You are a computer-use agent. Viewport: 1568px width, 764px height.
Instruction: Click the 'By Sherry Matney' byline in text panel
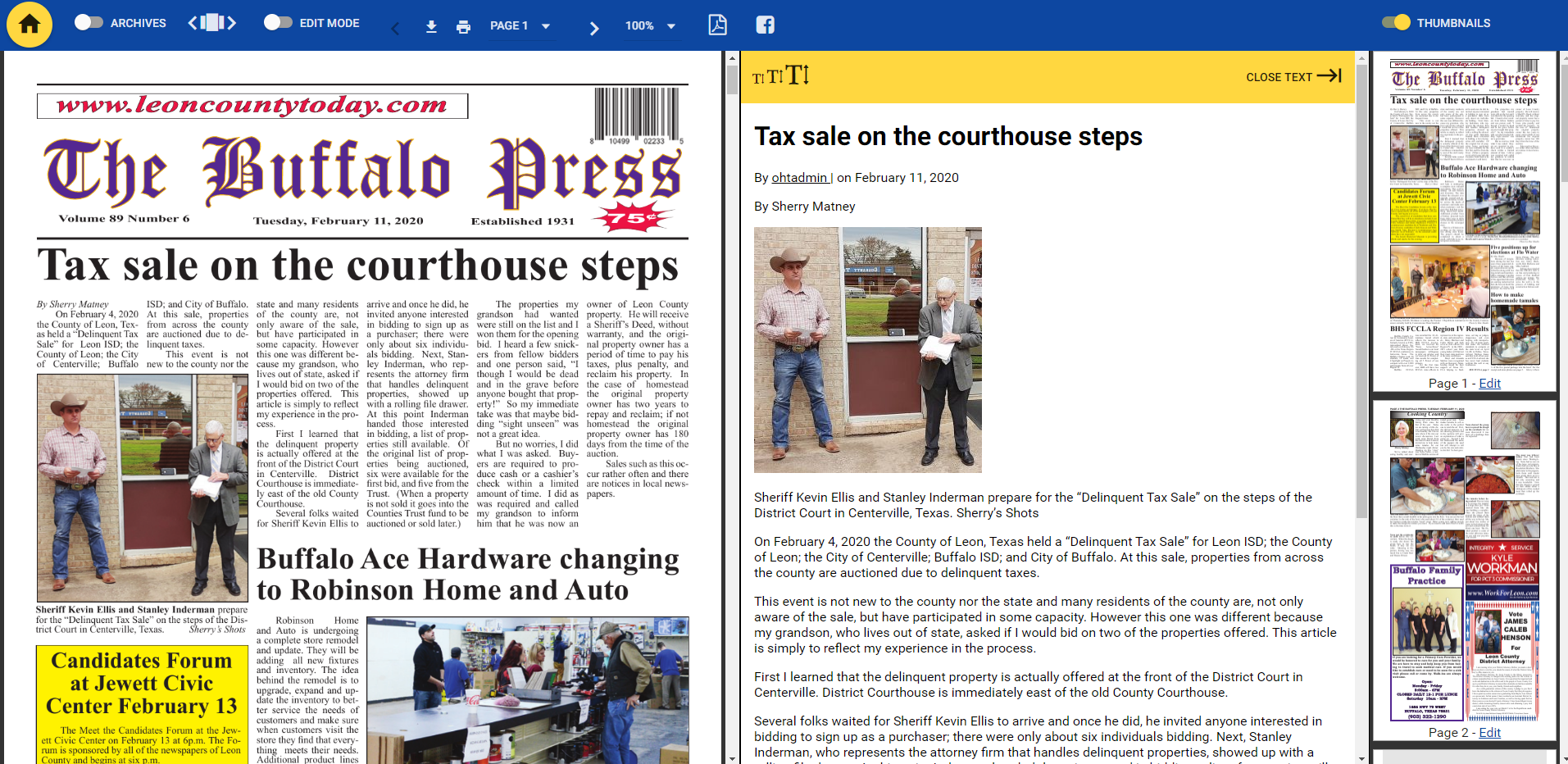tap(804, 207)
